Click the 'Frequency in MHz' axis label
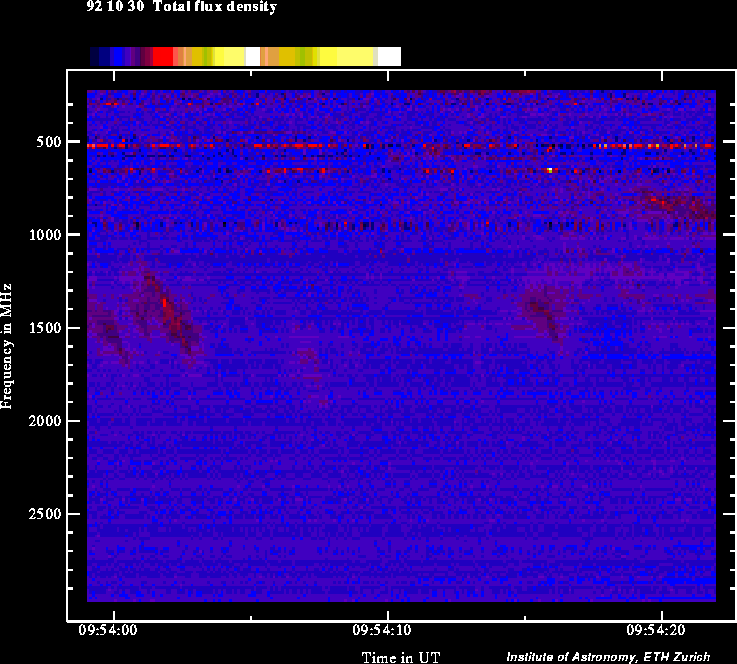The height and width of the screenshot is (664, 737). [6, 346]
